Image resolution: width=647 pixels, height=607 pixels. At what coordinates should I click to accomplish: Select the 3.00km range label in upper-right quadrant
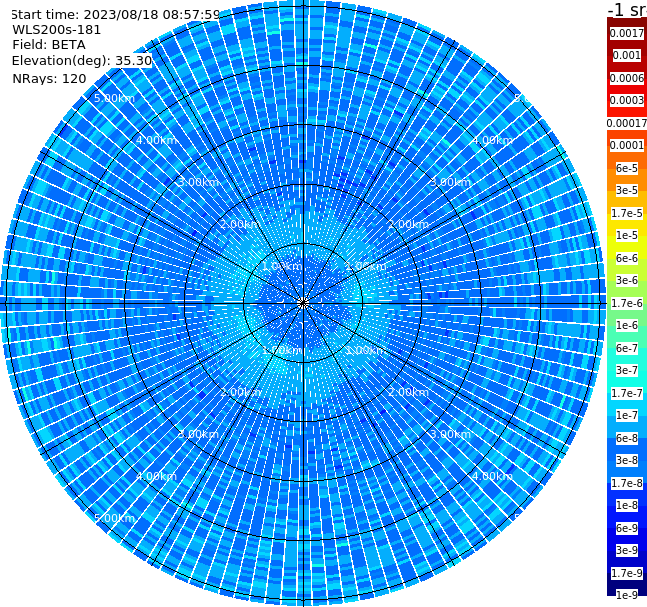point(450,182)
